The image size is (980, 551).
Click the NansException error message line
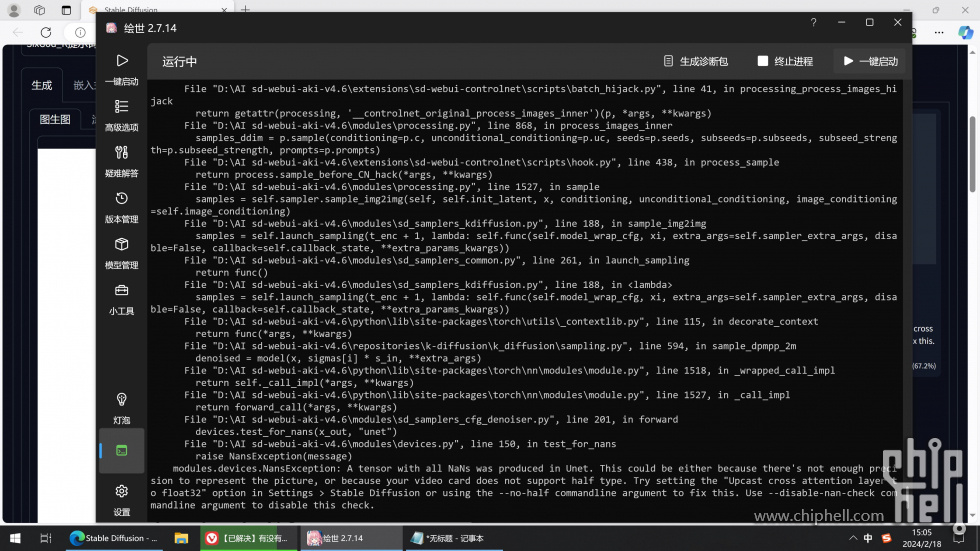[x=523, y=487]
